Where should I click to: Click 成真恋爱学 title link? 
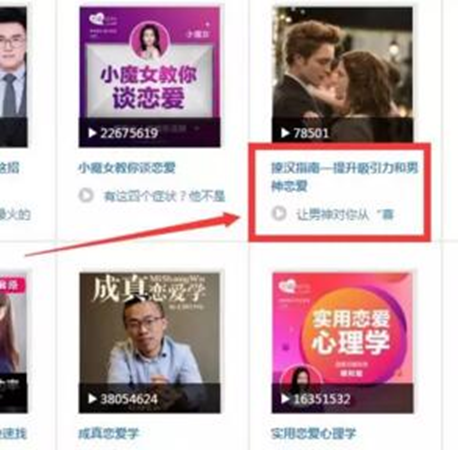click(x=108, y=434)
